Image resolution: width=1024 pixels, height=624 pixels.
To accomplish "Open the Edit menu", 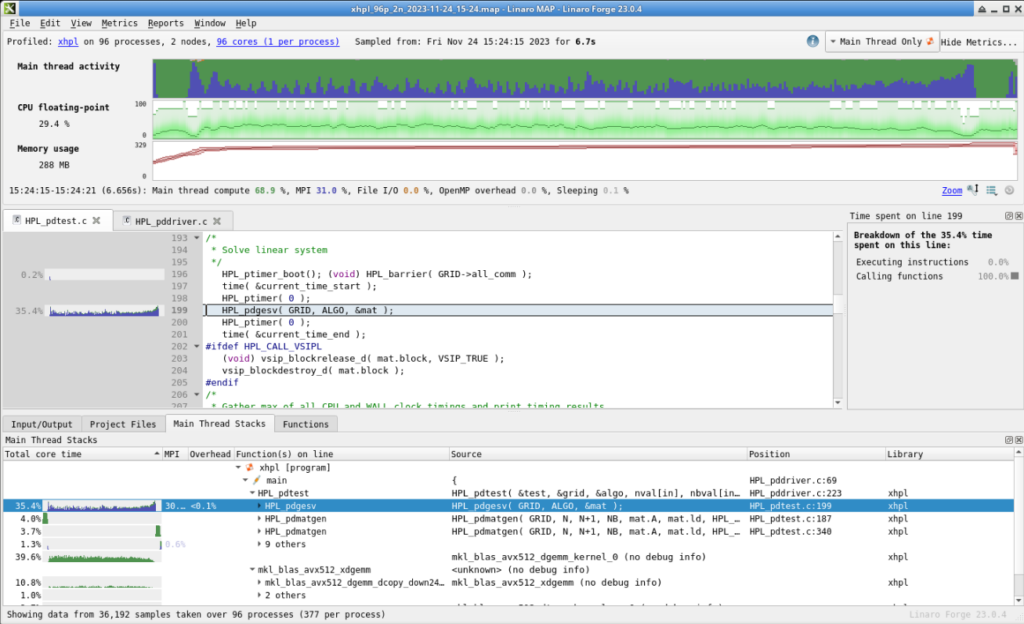I will (50, 23).
